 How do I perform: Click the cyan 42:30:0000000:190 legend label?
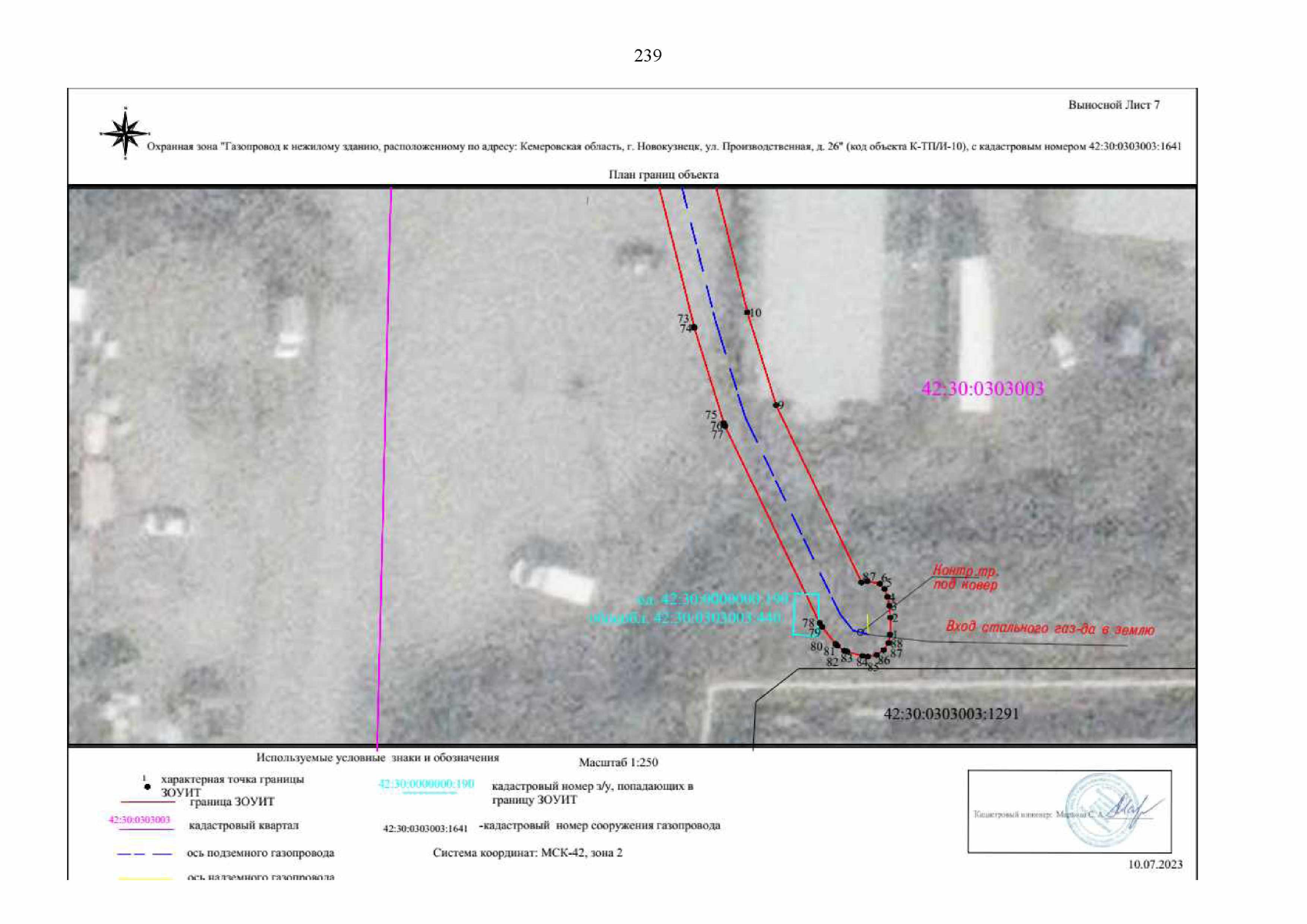tap(426, 784)
